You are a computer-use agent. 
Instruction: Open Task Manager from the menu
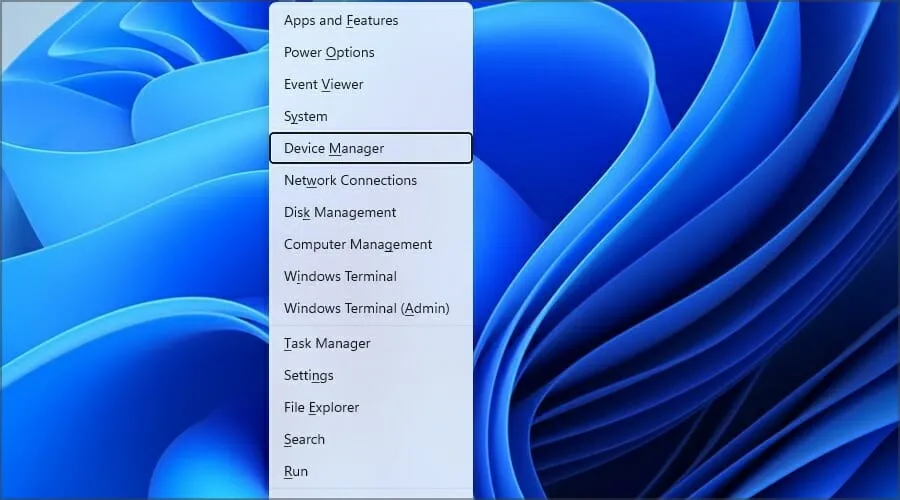coord(327,344)
